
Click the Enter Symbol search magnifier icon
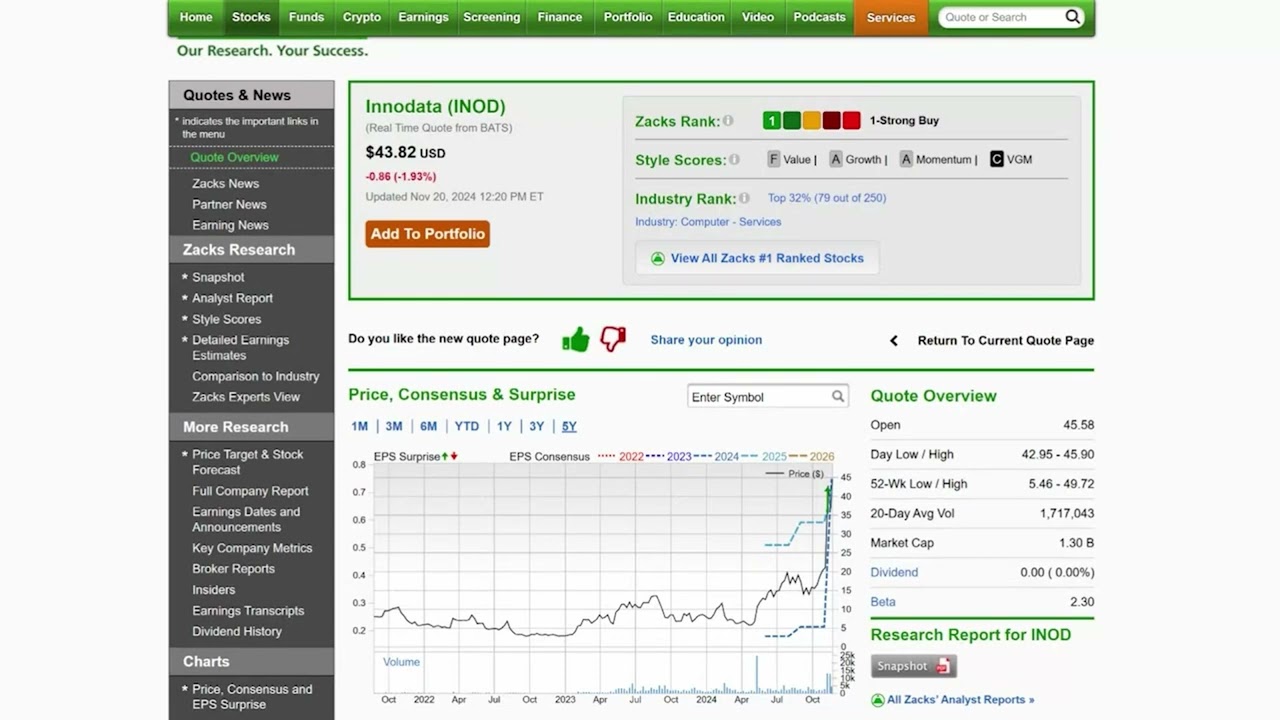click(838, 397)
